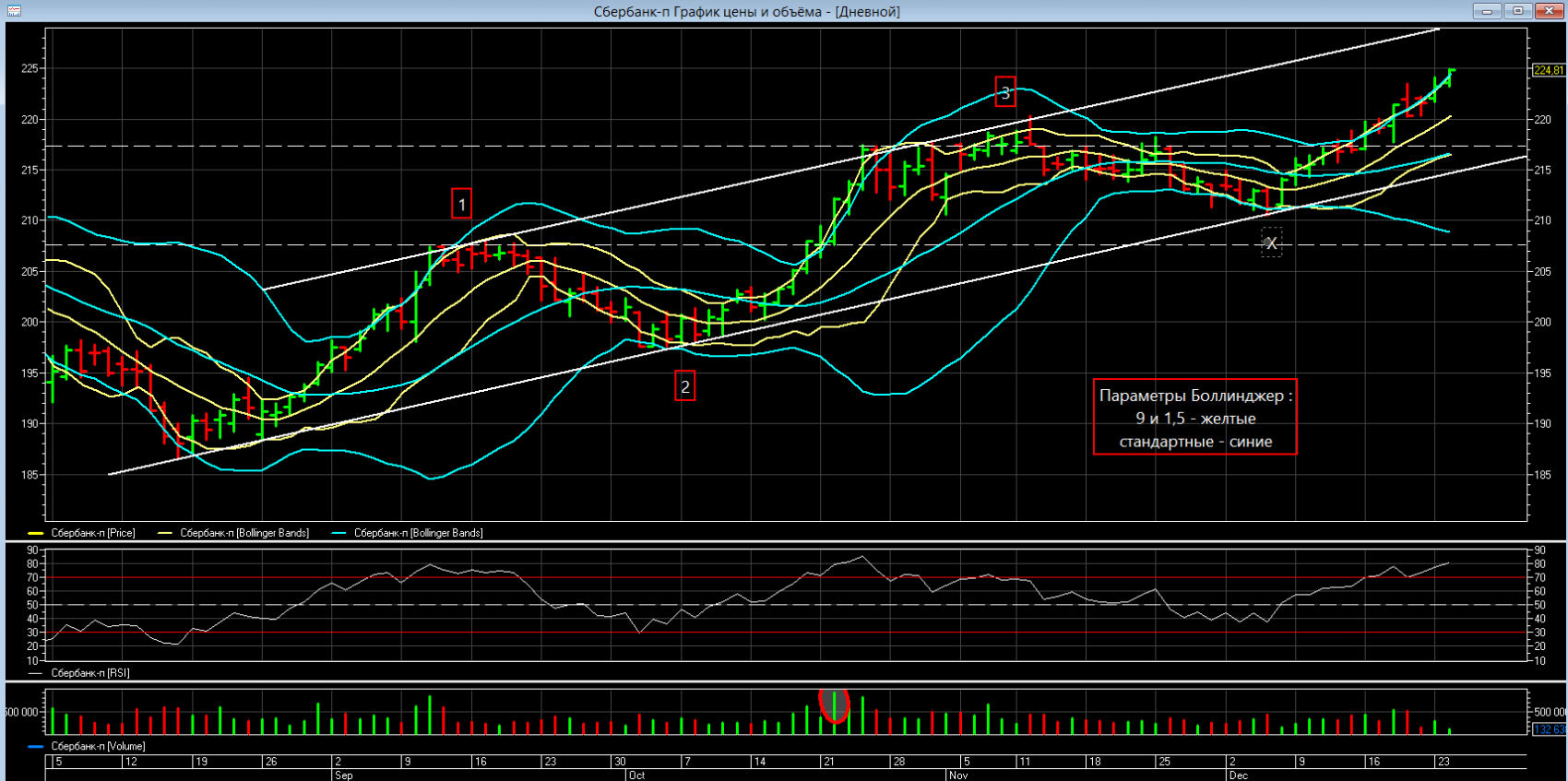The width and height of the screenshot is (1568, 781).
Task: Click the Oct month label on date axis
Action: point(636,775)
